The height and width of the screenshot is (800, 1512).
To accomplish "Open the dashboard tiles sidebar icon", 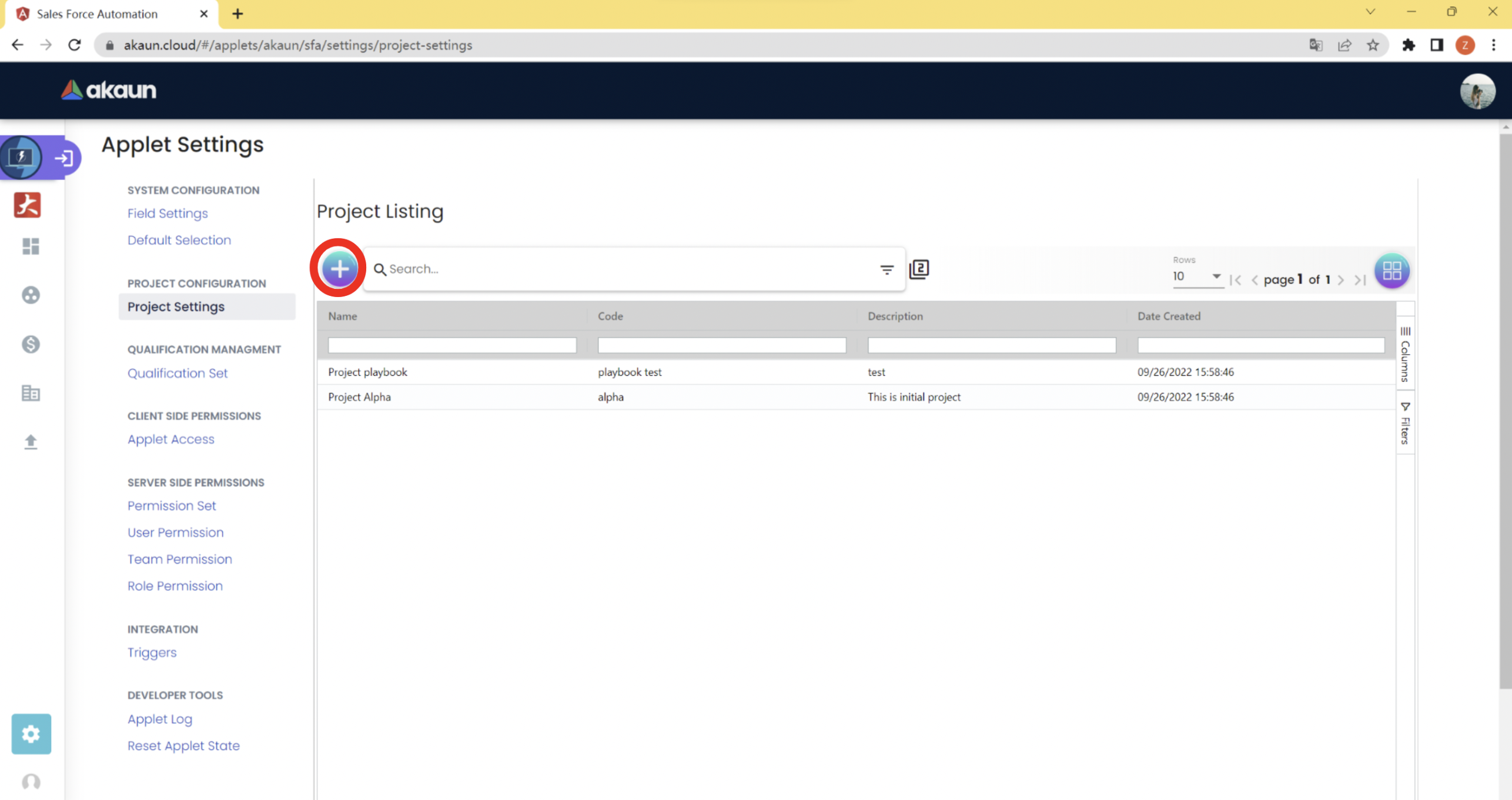I will tap(31, 246).
